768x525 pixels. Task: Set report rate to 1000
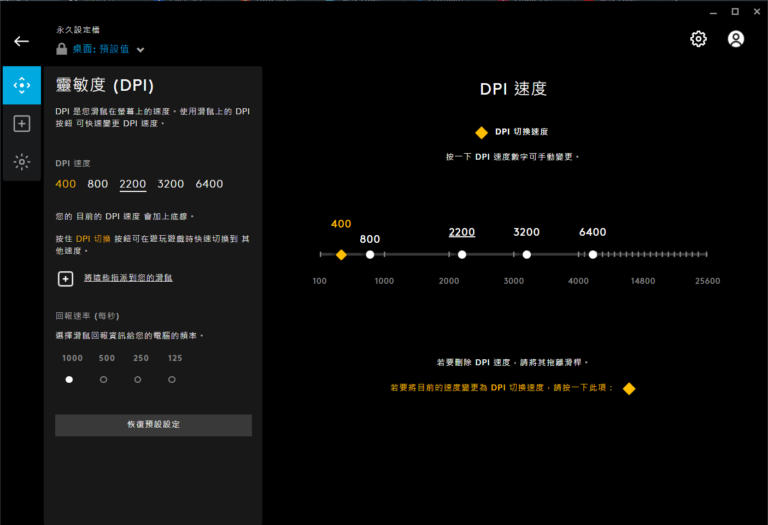[x=69, y=380]
